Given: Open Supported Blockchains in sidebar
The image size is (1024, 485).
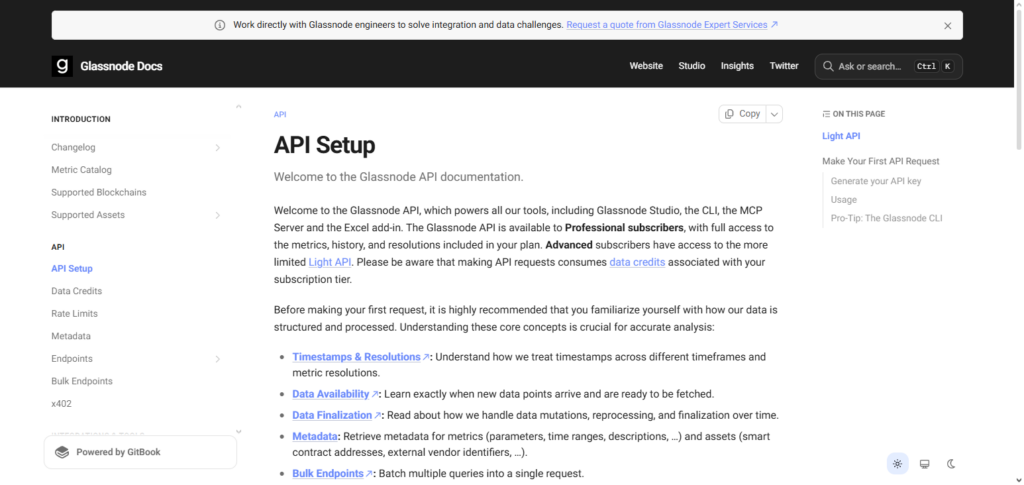Looking at the screenshot, I should click(x=99, y=193).
